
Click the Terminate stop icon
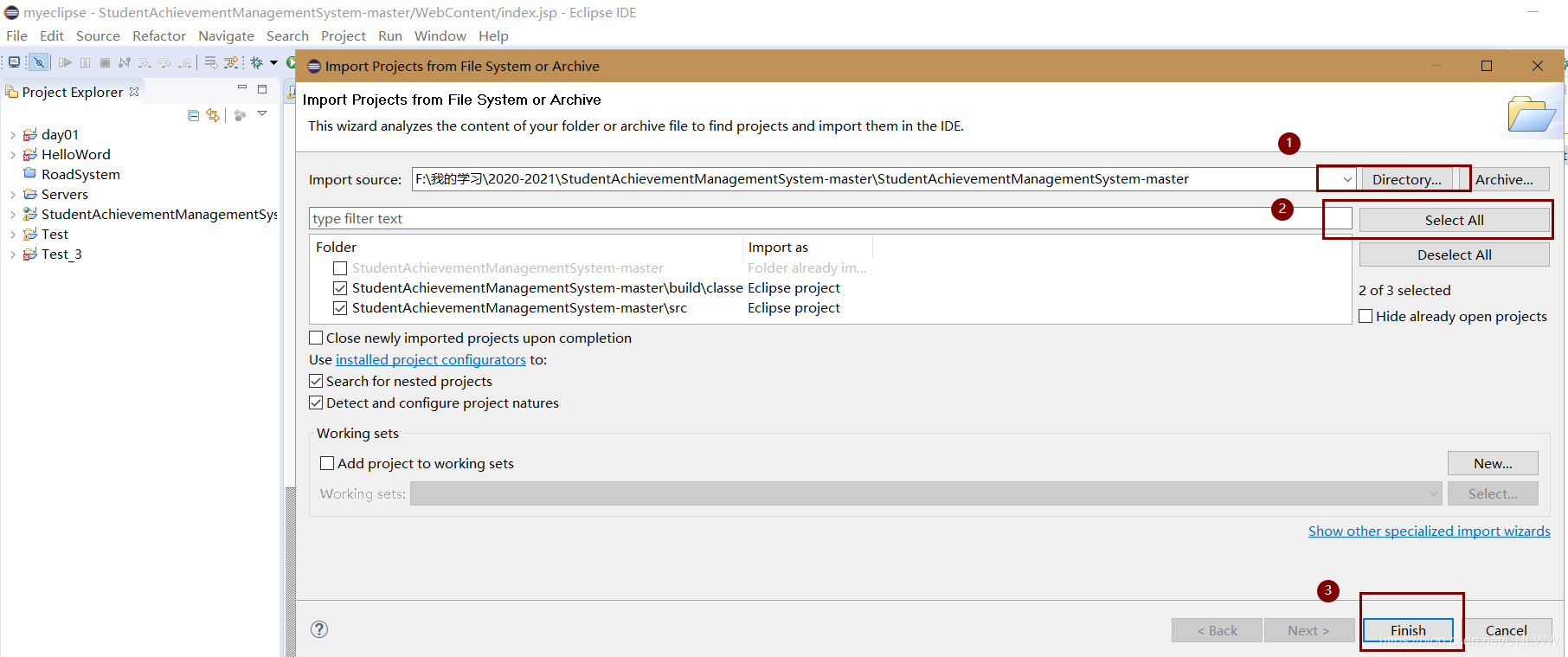coord(105,62)
